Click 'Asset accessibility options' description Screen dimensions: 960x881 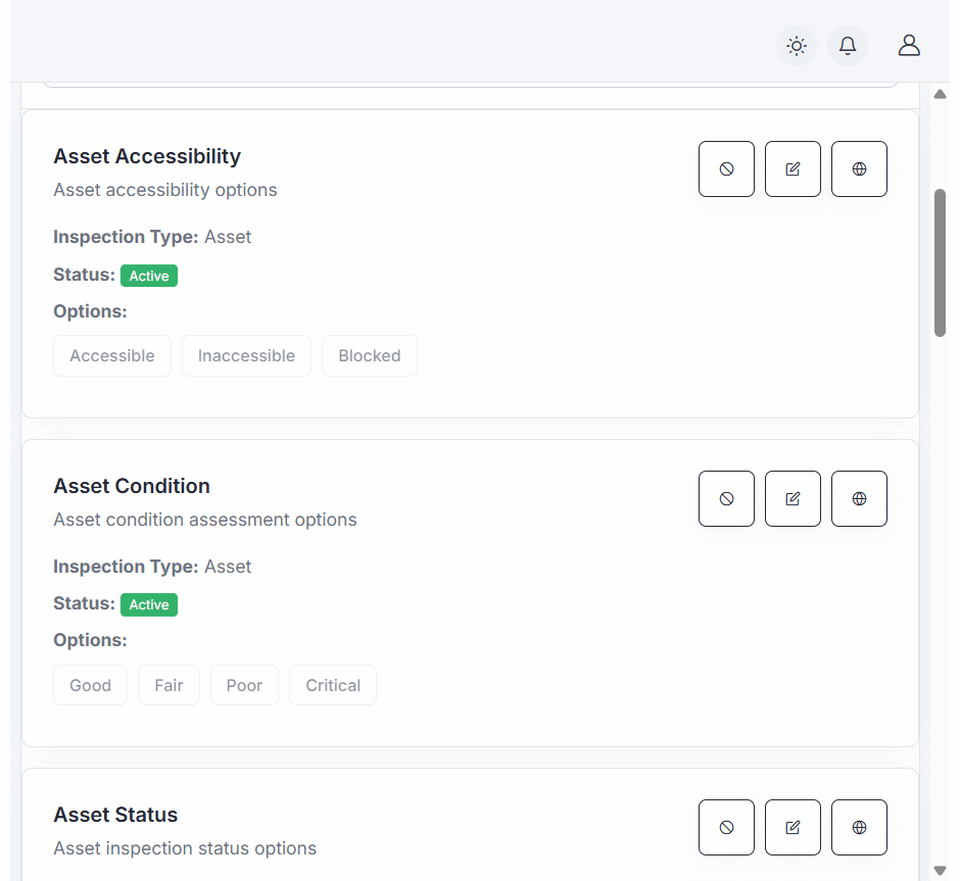coord(165,190)
